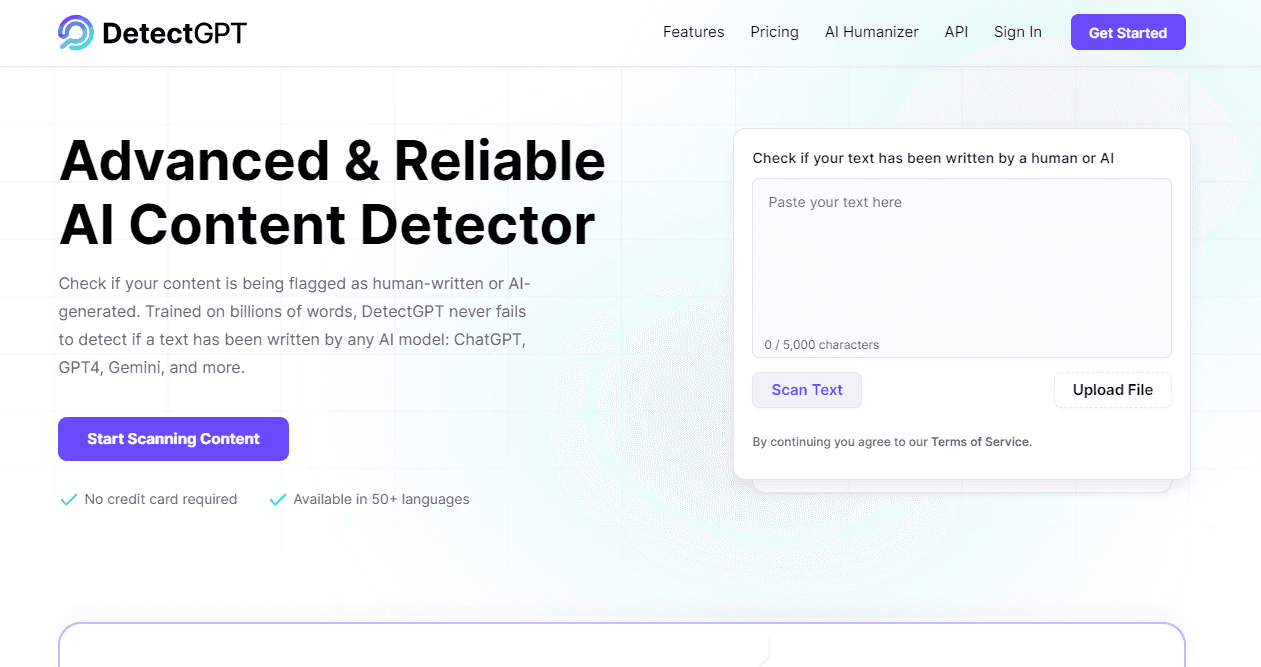
Task: Click the human or AI check prompt label
Action: [x=932, y=157]
